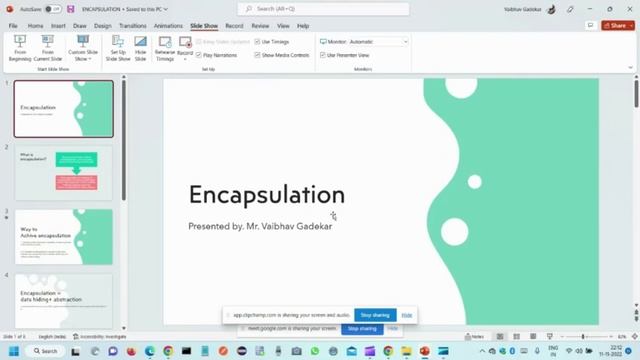Open Custom Slide Show dropdown
Screen dimensions: 640x360
click(83, 48)
